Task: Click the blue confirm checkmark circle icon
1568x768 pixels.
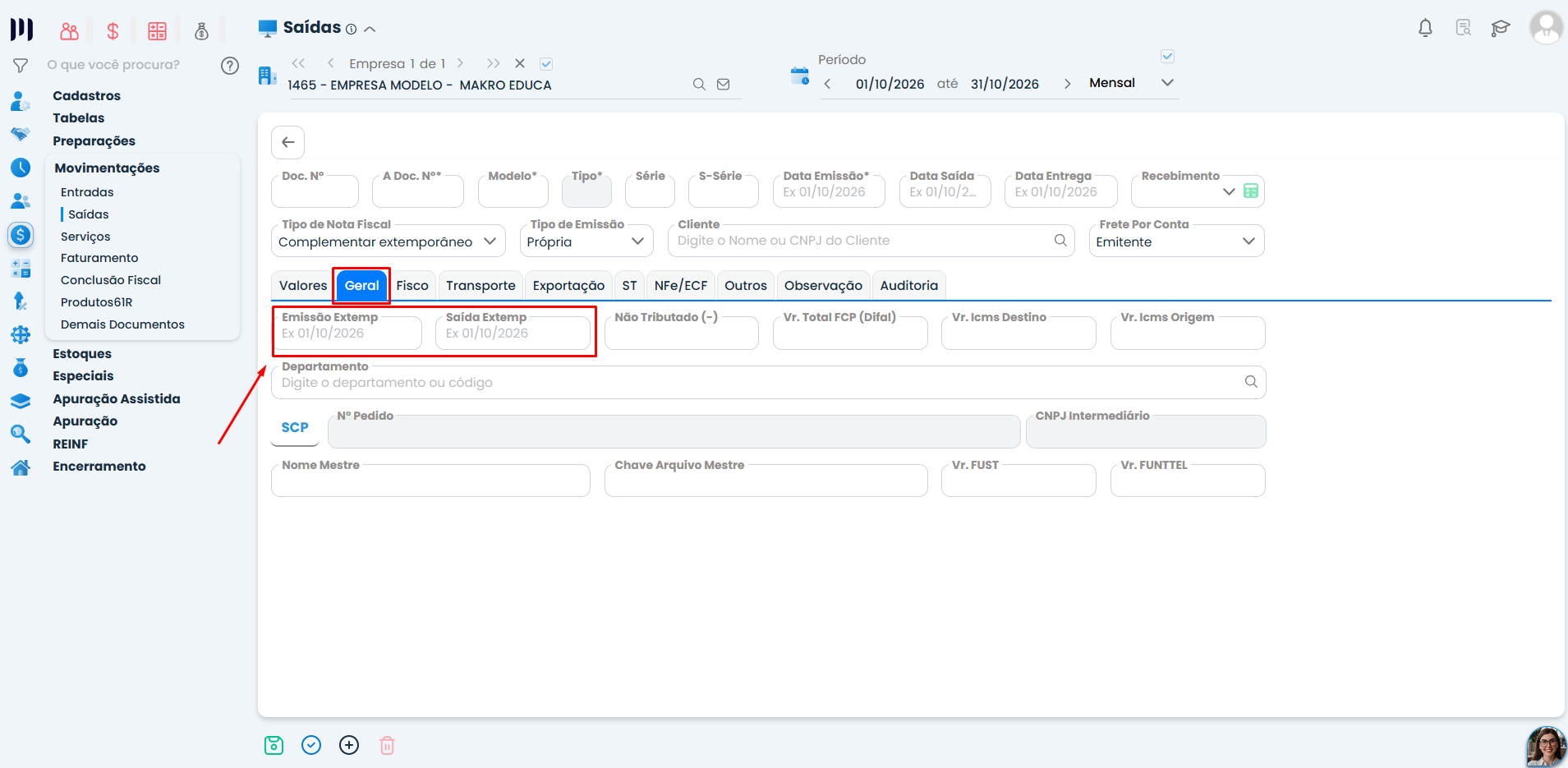Action: coord(311,745)
